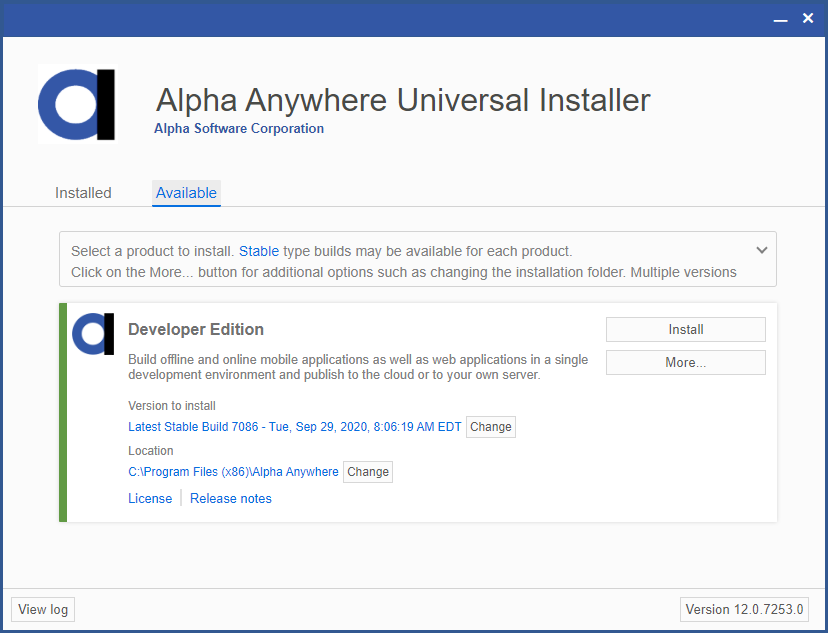Click the Program Files (x86) path link
828x633 pixels.
tap(233, 471)
